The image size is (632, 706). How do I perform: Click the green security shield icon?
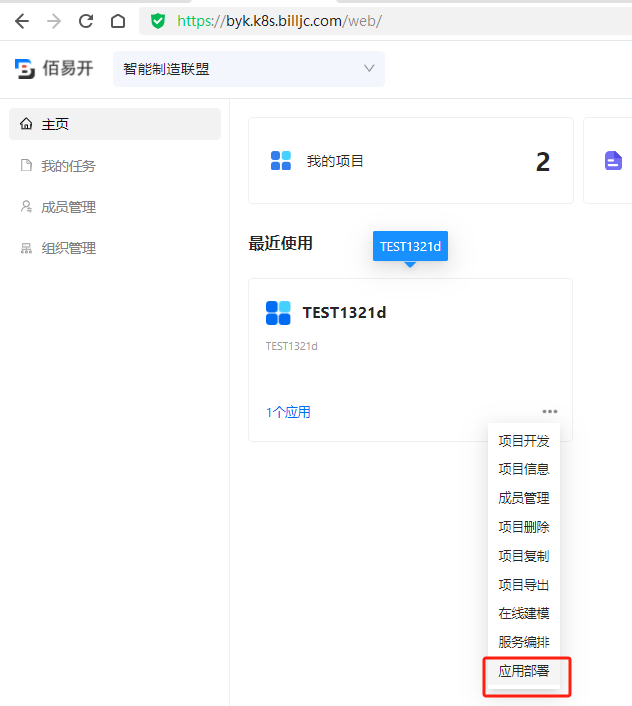(x=158, y=20)
